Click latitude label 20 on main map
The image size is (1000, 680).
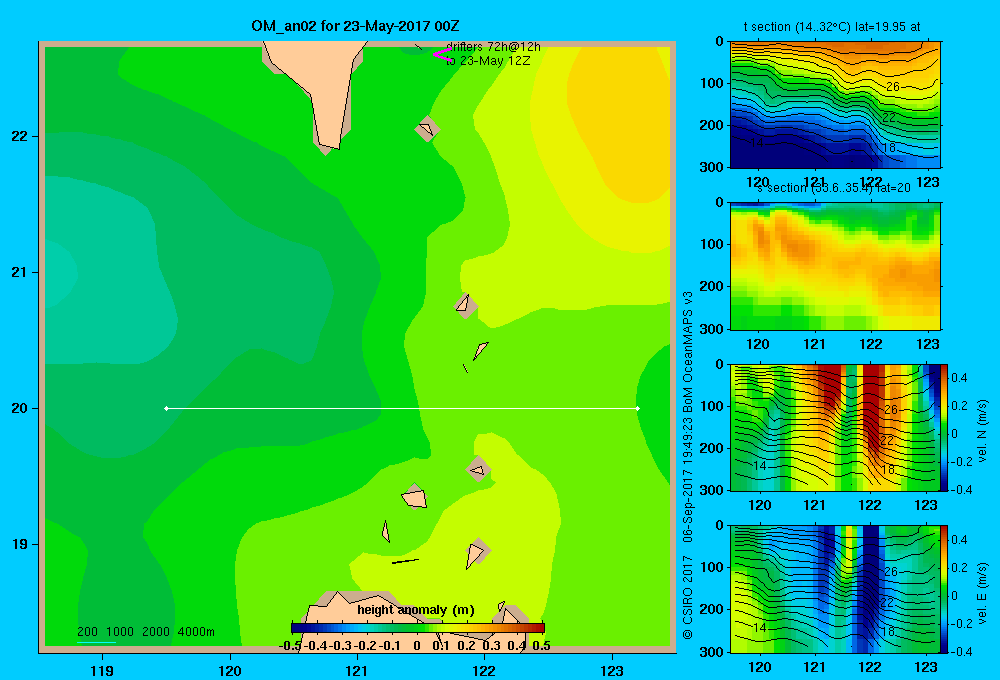20,408
